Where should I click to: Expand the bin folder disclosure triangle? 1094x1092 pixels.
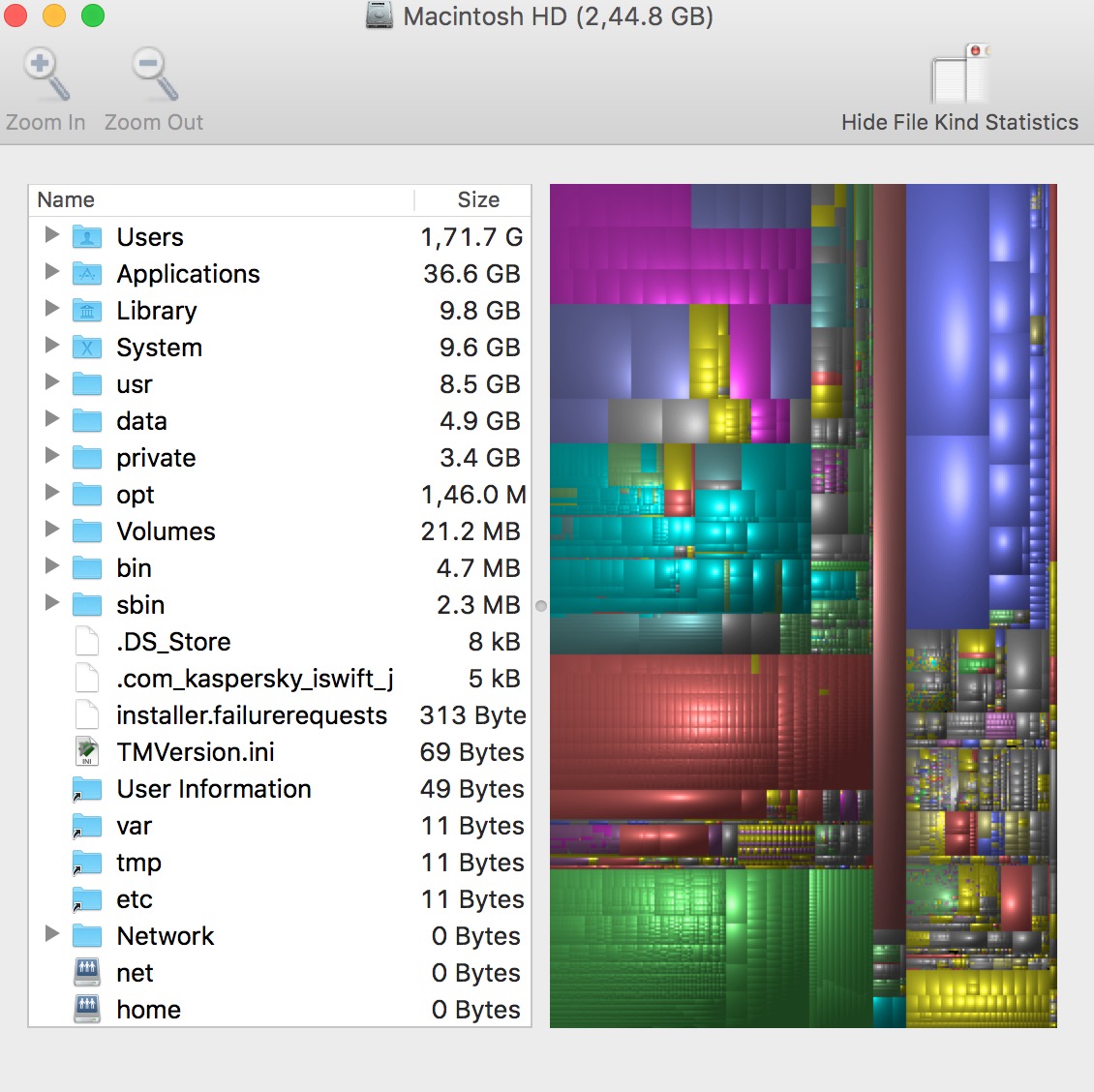(52, 566)
